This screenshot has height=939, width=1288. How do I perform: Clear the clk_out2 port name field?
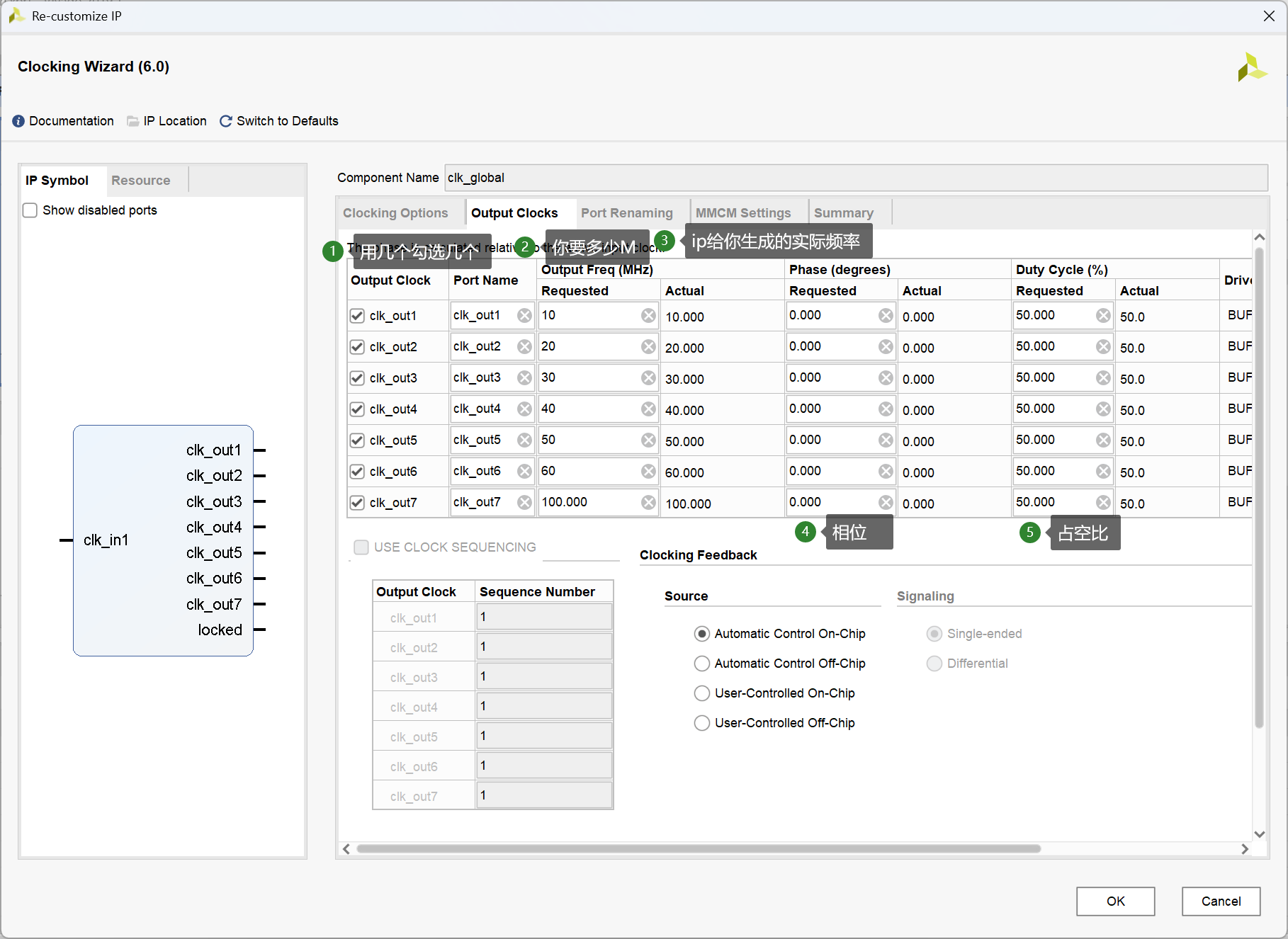point(524,347)
